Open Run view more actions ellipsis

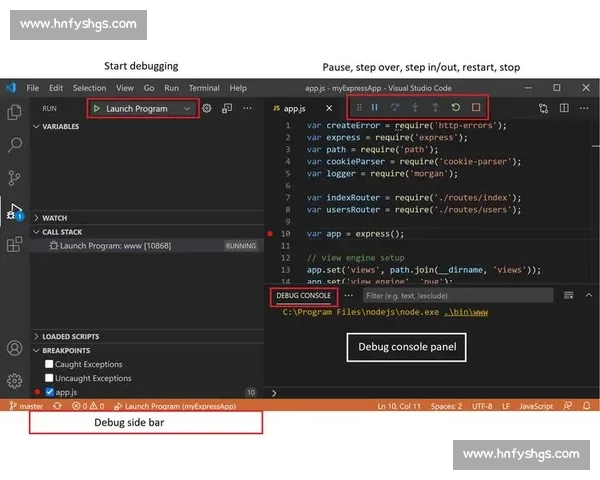pyautogui.click(x=247, y=108)
